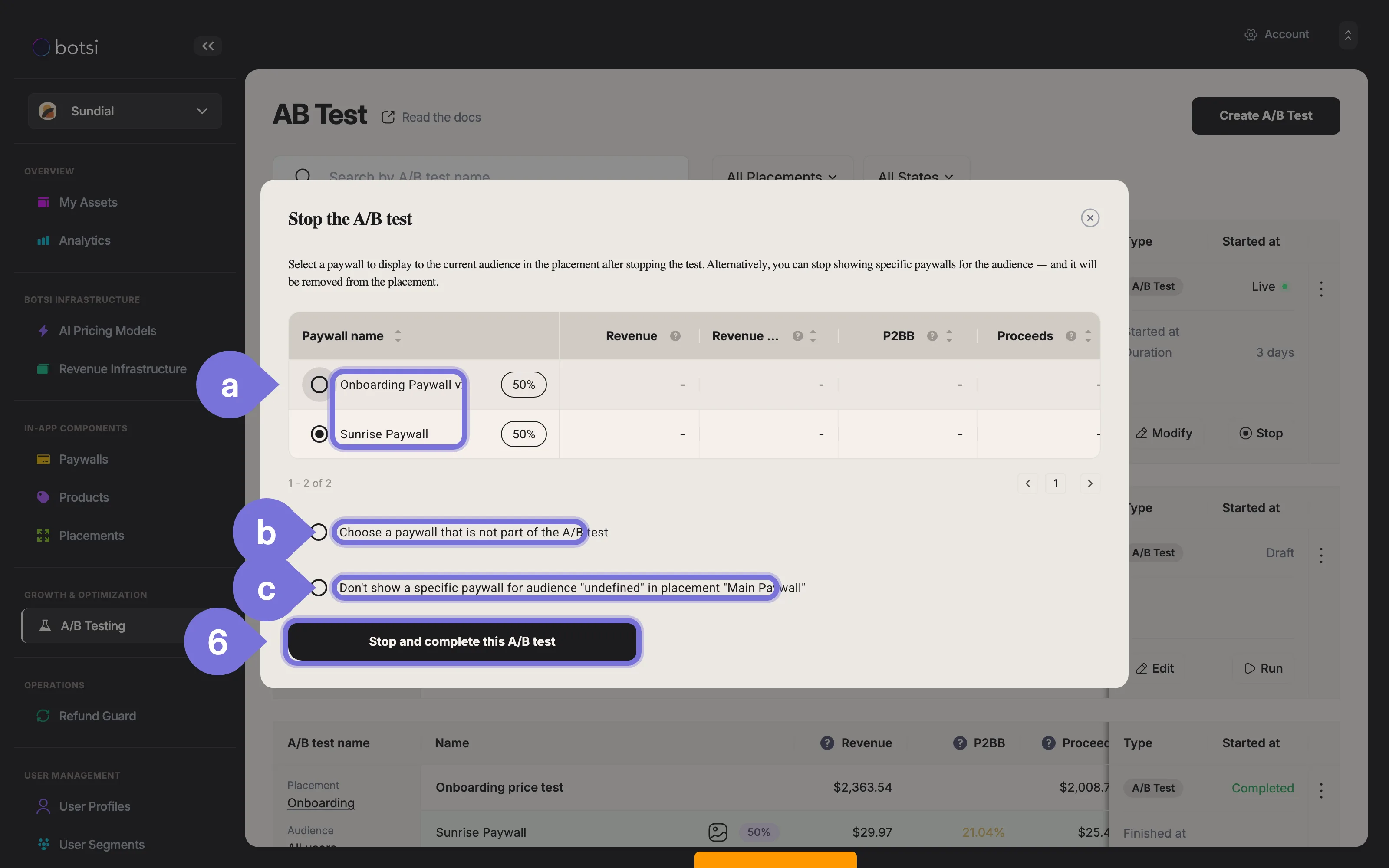Open three-dot menu for Completed A/B test
The height and width of the screenshot is (868, 1389).
pos(1321,790)
